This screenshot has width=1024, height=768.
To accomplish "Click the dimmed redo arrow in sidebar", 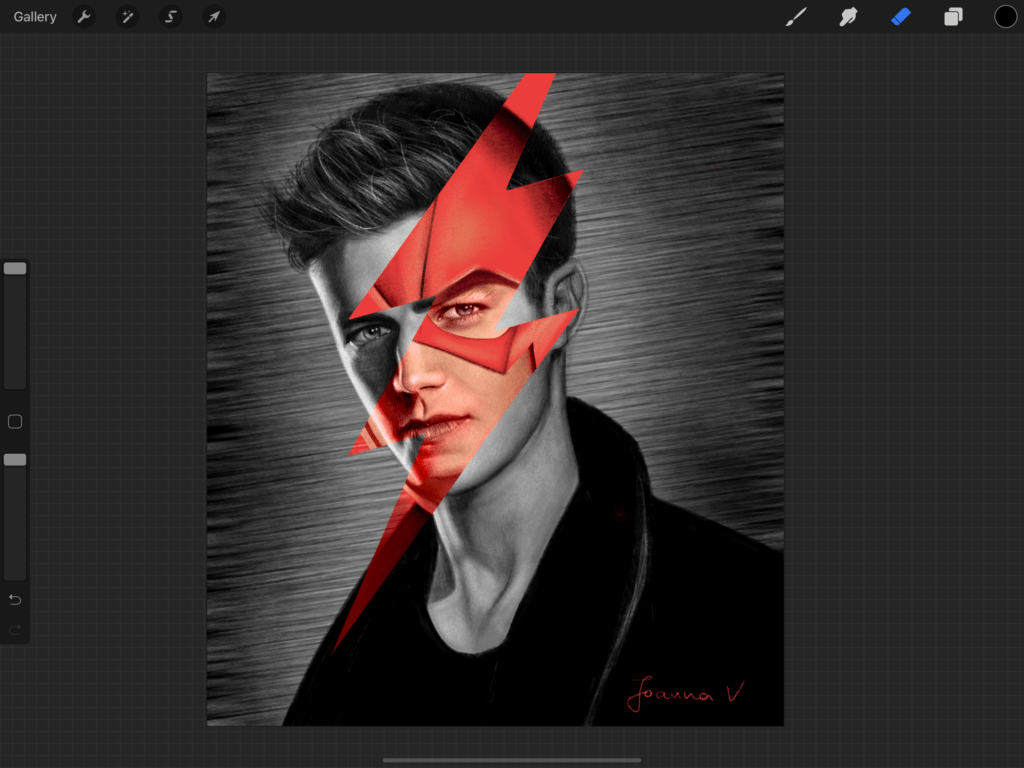I will click(15, 629).
